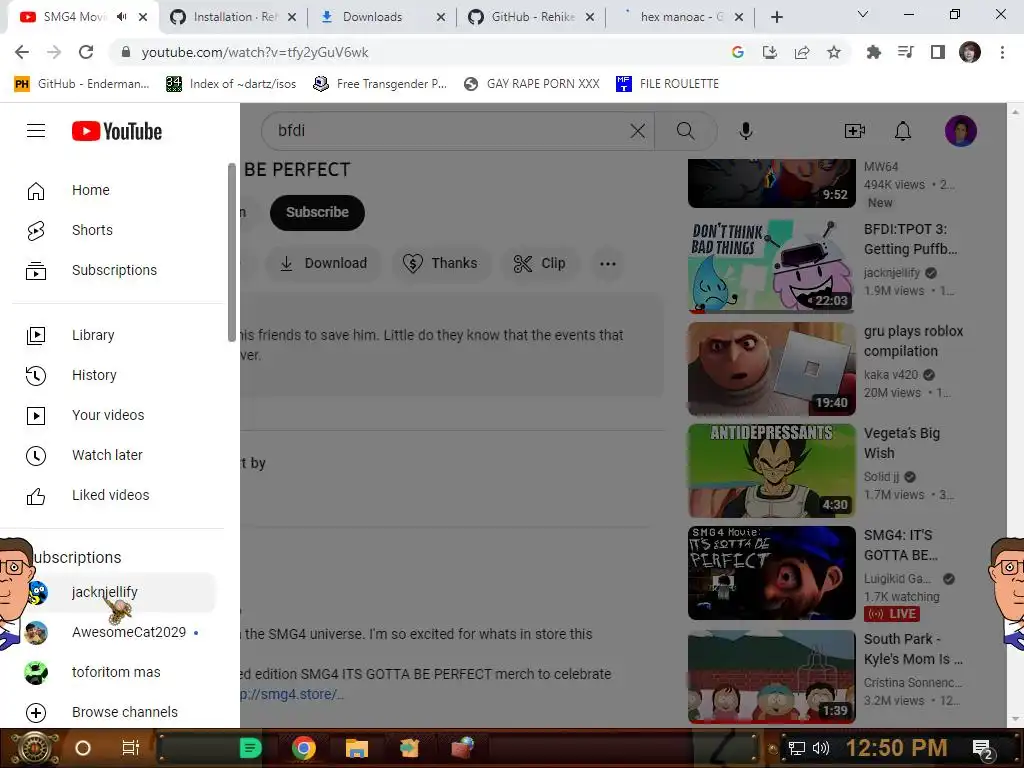Open the Vegeta's Big Wish thumbnail
The image size is (1024, 768).
(771, 470)
